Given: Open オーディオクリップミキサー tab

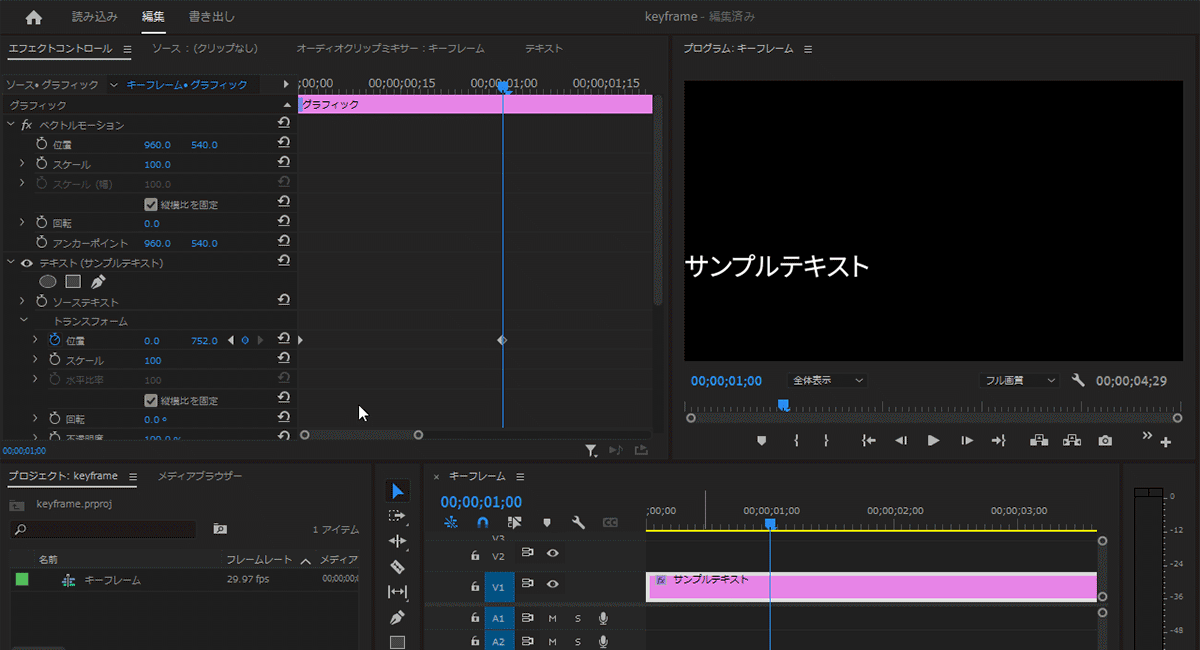Looking at the screenshot, I should pos(390,48).
